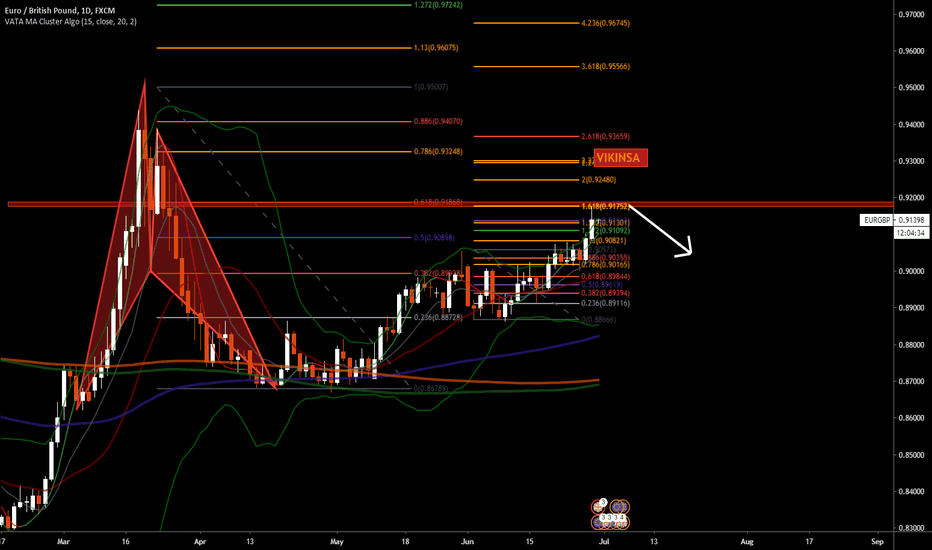932x550 pixels.
Task: Click the 0.93000 price axis label
Action: [911, 161]
